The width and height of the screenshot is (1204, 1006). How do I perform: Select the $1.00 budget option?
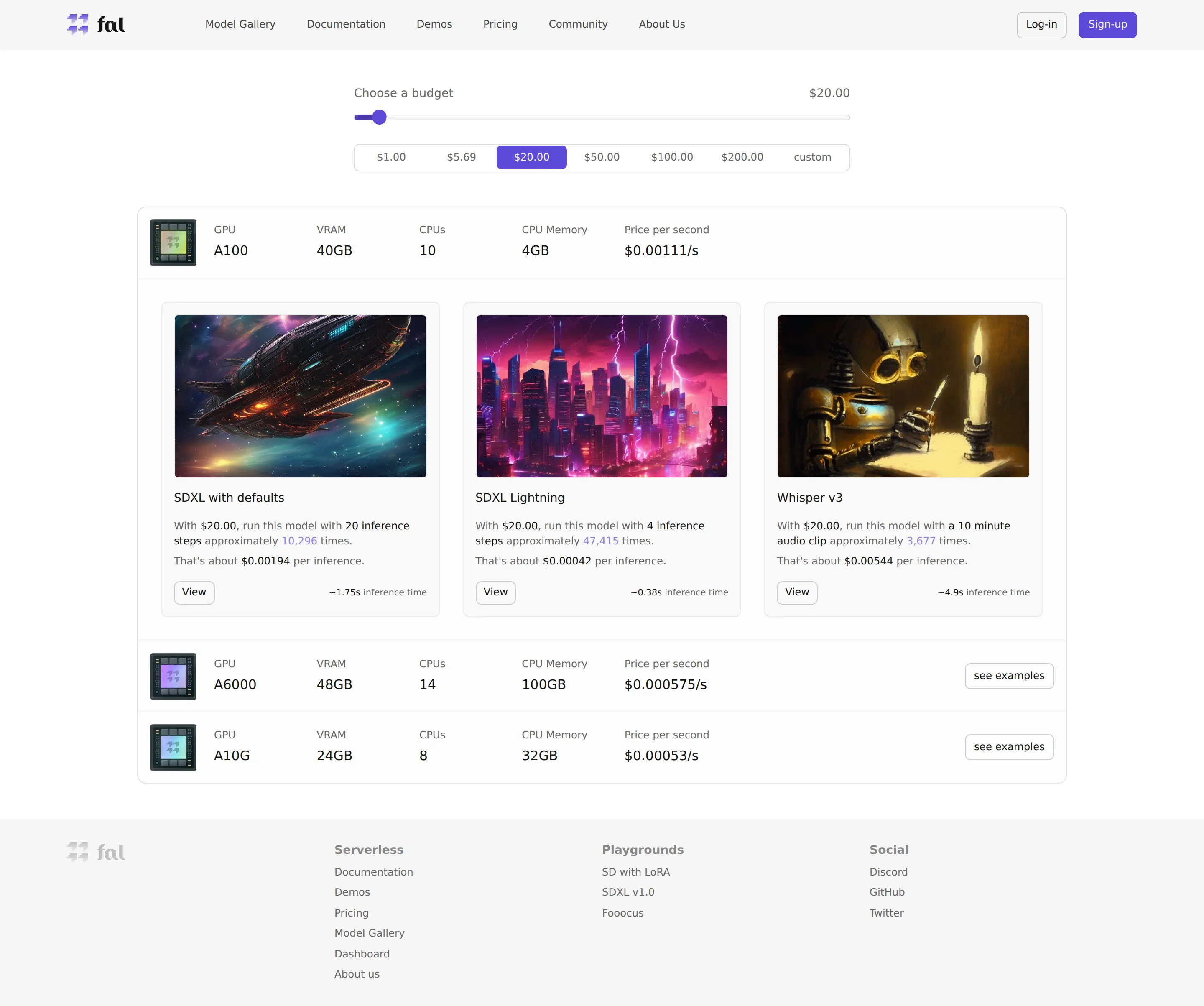point(391,157)
